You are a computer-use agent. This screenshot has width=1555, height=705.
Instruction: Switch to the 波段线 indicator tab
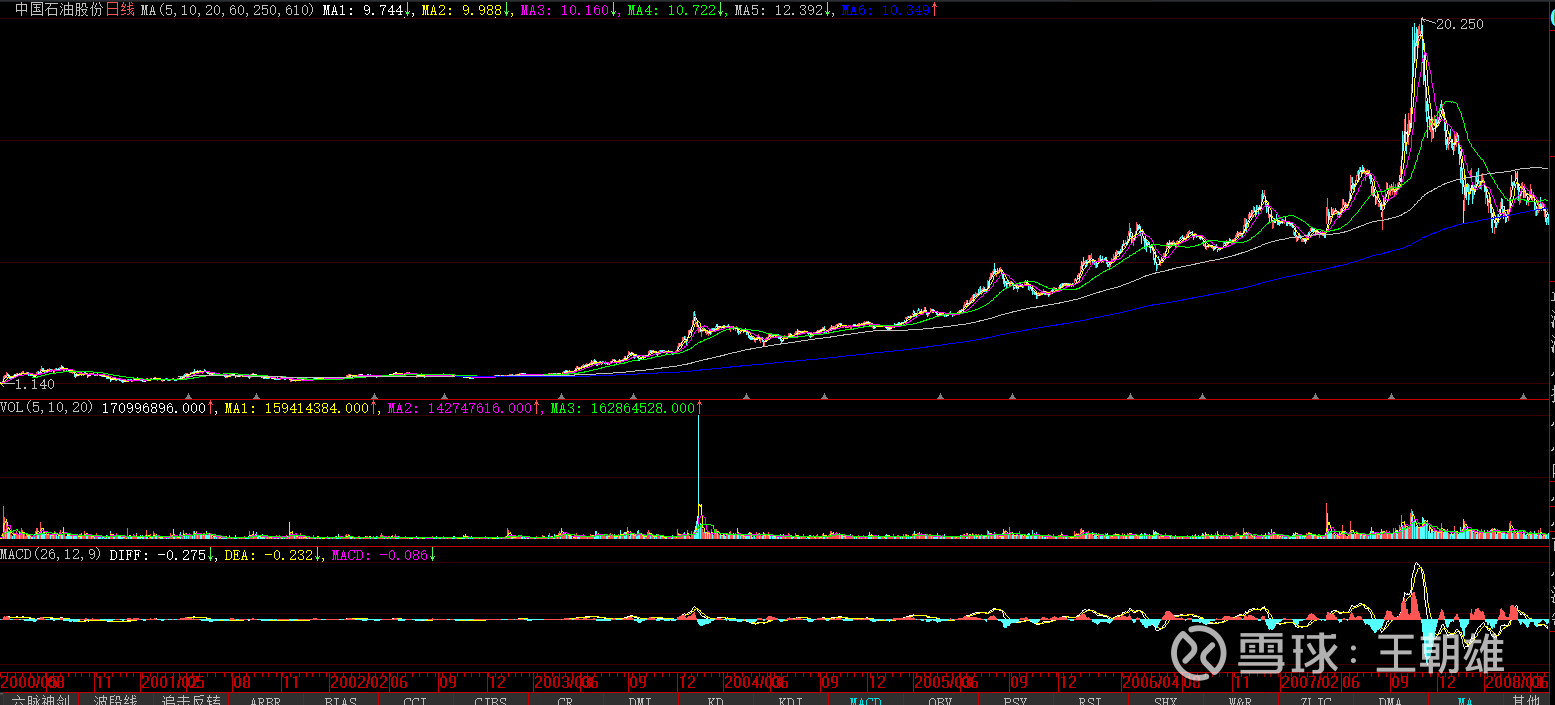point(116,701)
